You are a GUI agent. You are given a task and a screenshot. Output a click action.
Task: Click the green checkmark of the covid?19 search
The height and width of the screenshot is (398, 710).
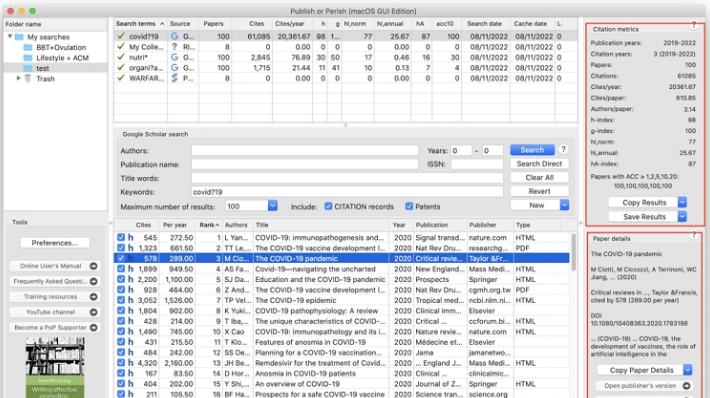(x=120, y=36)
